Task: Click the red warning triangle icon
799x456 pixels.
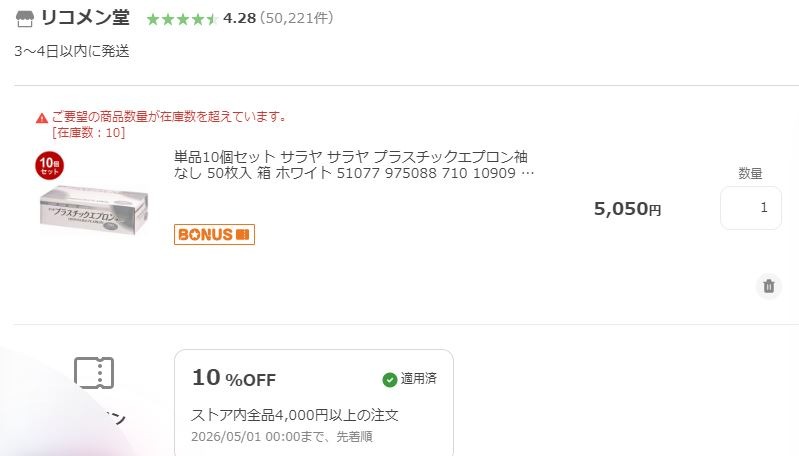Action: 42,118
